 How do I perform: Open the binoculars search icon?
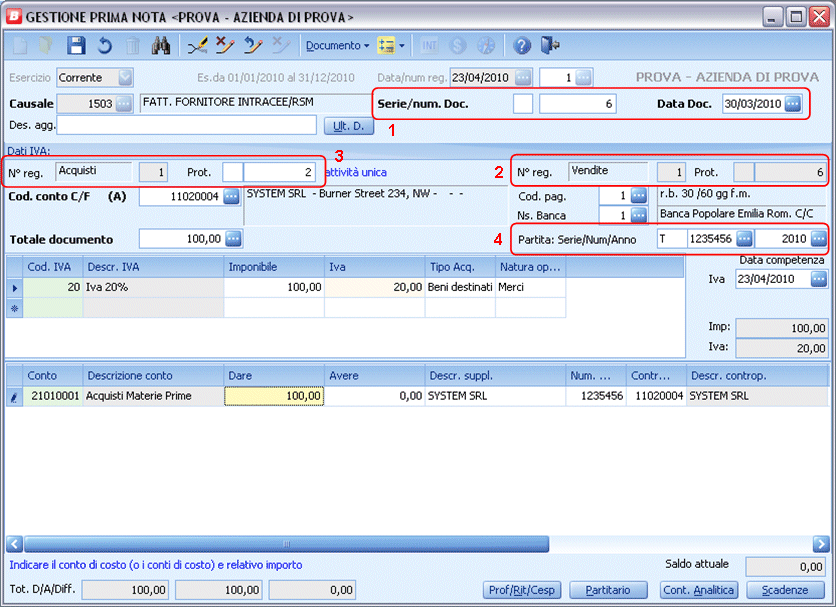tap(160, 46)
